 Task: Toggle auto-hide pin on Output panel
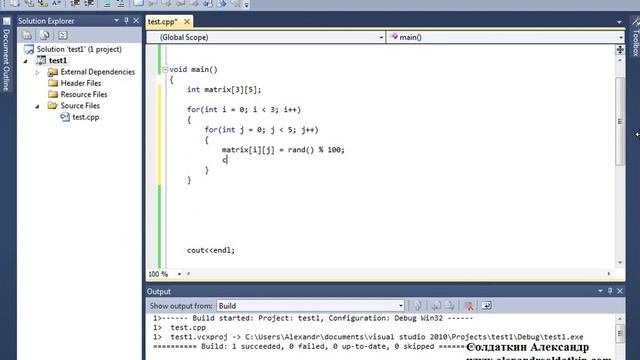(x=610, y=291)
